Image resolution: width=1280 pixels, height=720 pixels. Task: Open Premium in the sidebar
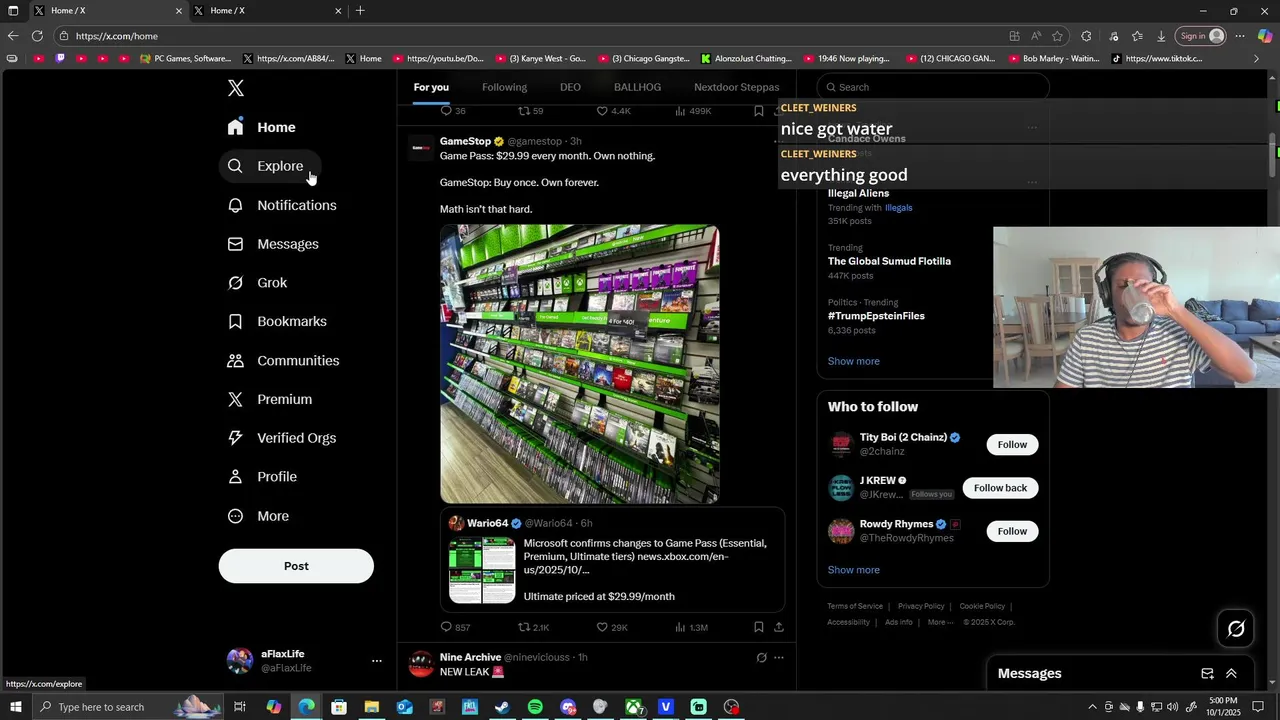[x=271, y=399]
